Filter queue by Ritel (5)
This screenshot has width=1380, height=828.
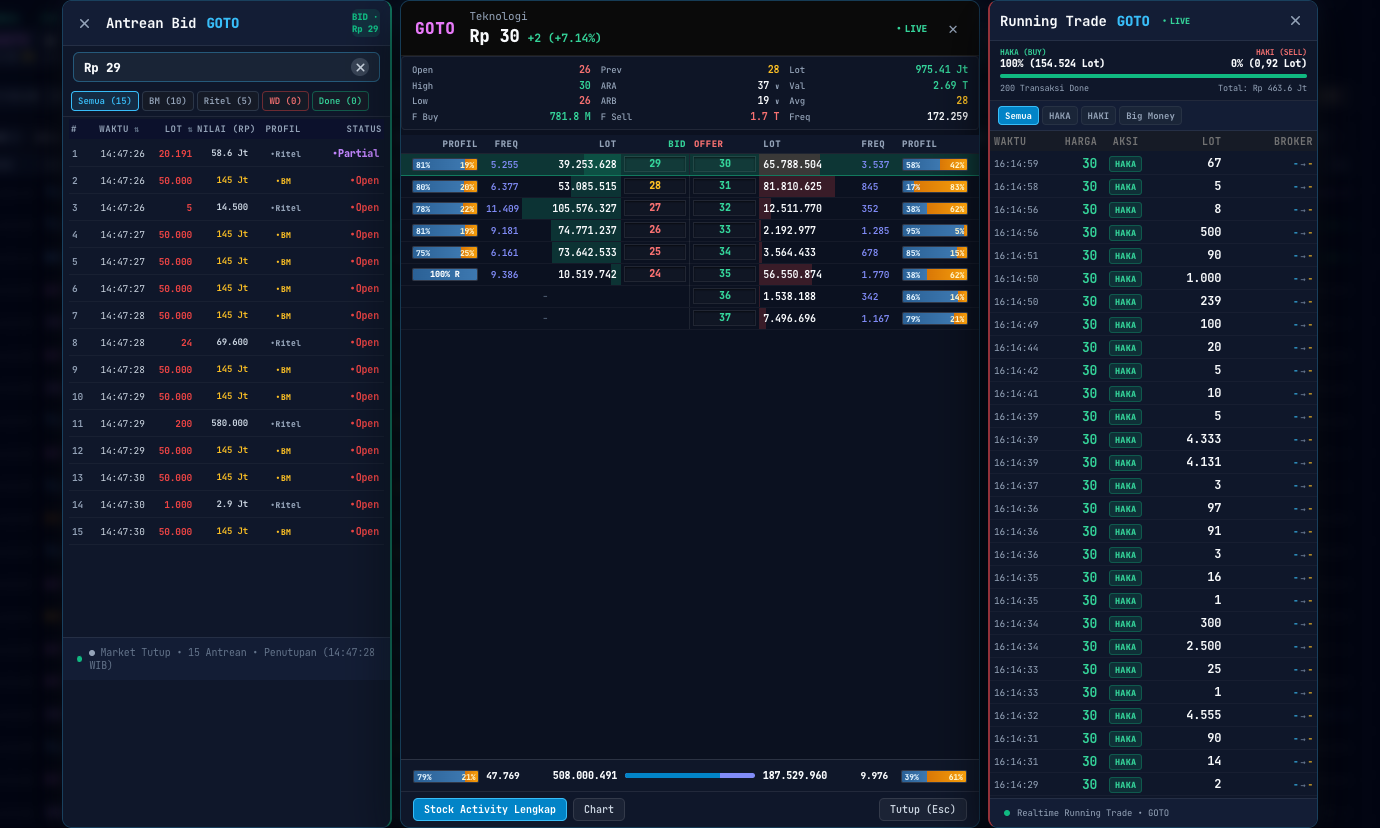[x=228, y=101]
